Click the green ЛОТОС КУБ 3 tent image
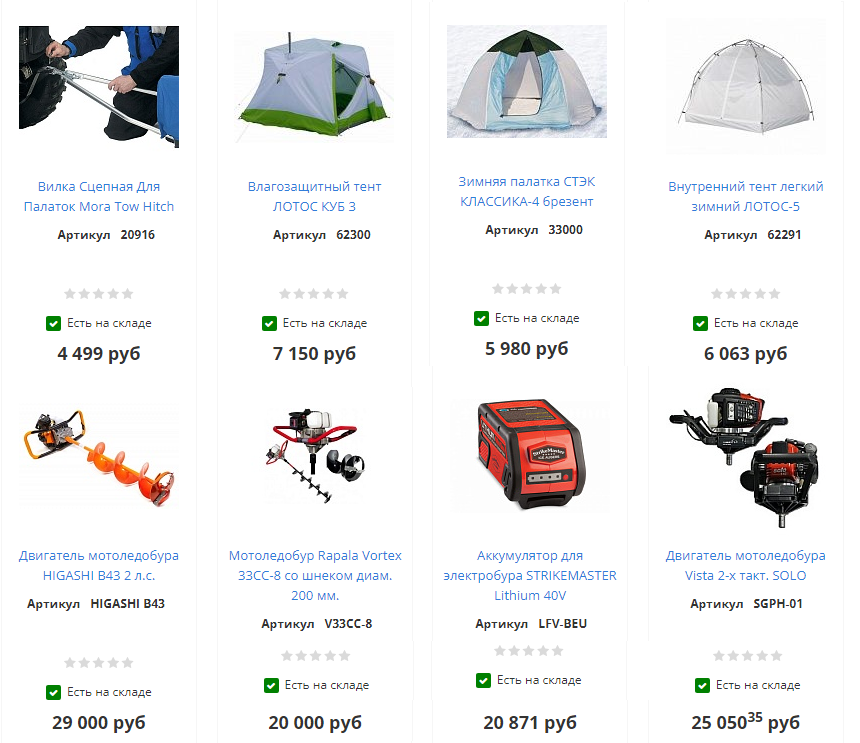 (x=314, y=88)
